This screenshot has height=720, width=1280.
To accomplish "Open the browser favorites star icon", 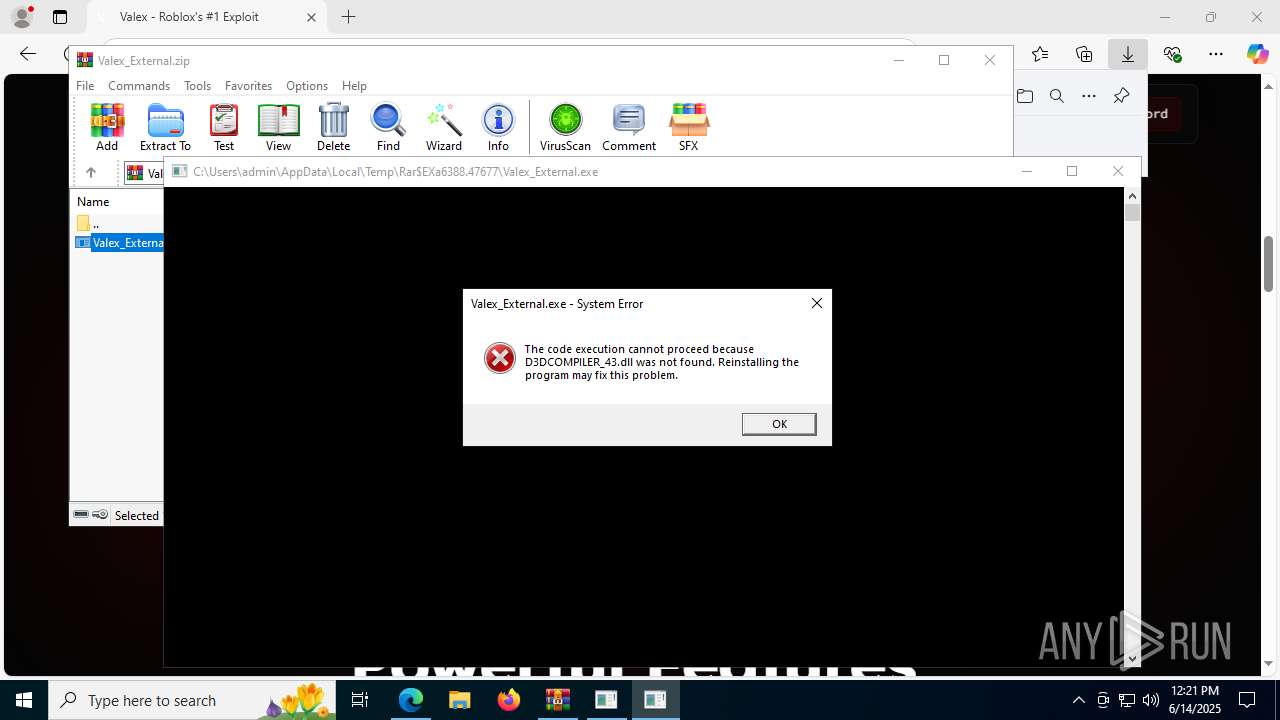I will 1040,54.
